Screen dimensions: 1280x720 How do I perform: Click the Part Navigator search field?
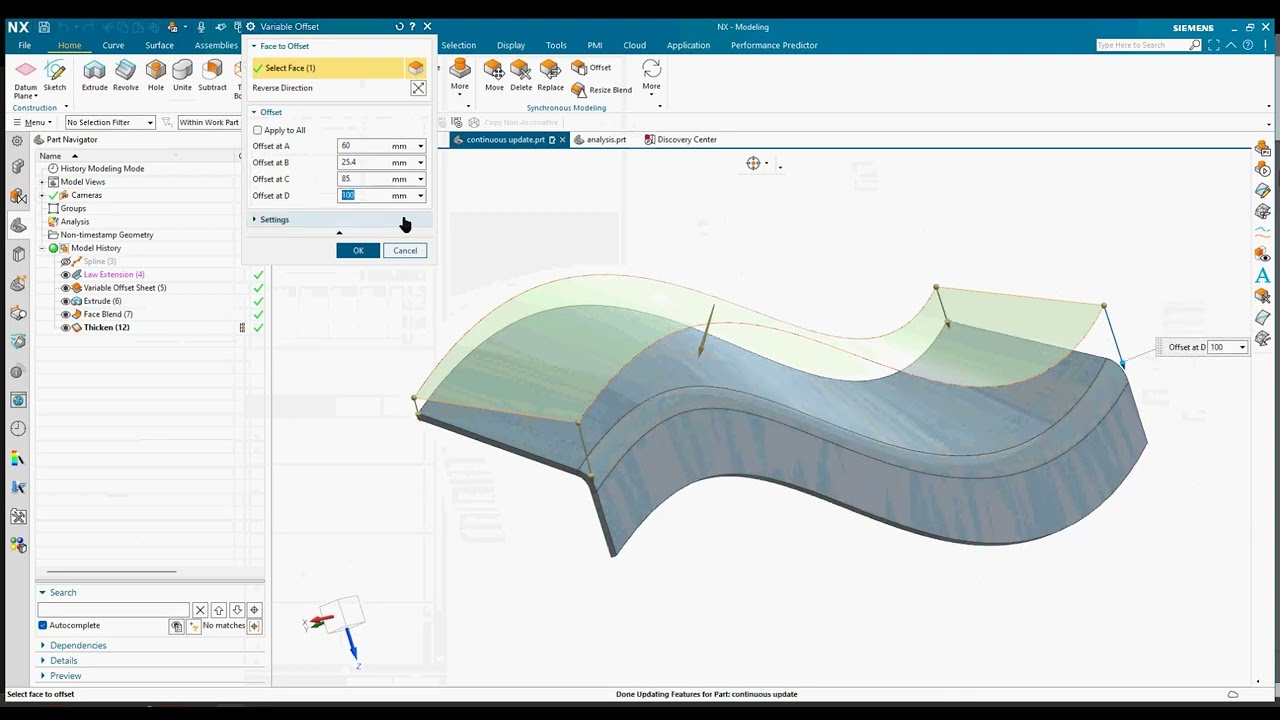click(x=113, y=610)
